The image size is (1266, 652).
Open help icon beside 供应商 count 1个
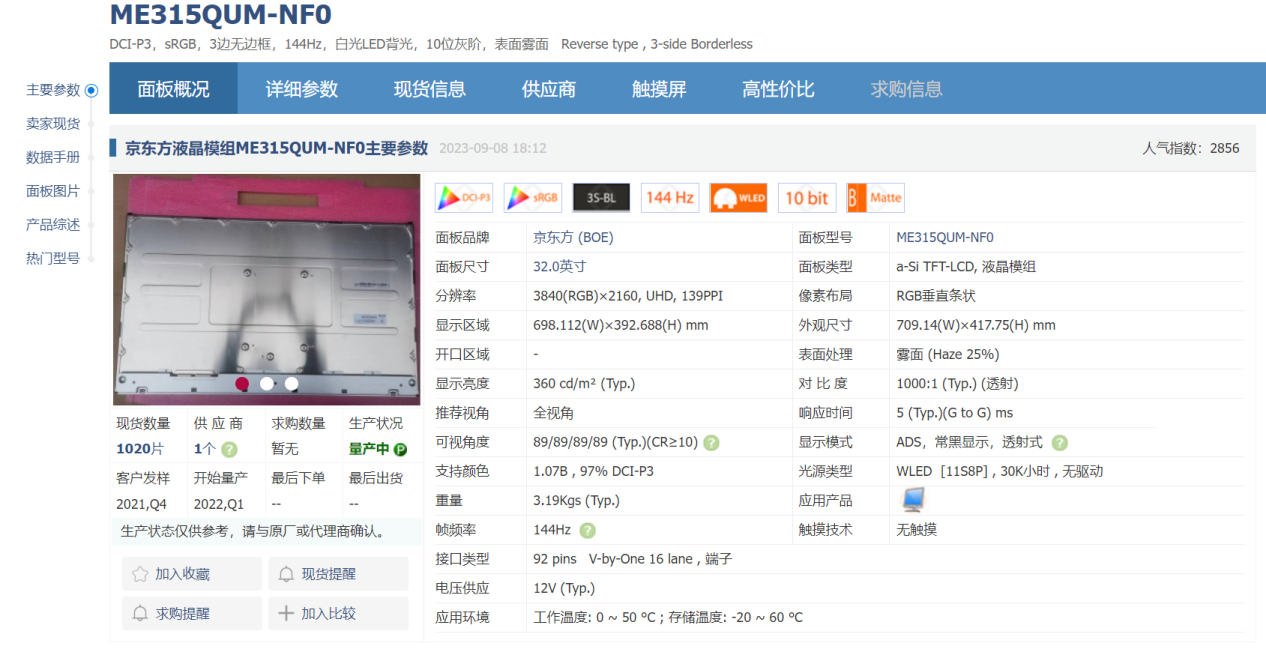pyautogui.click(x=229, y=450)
